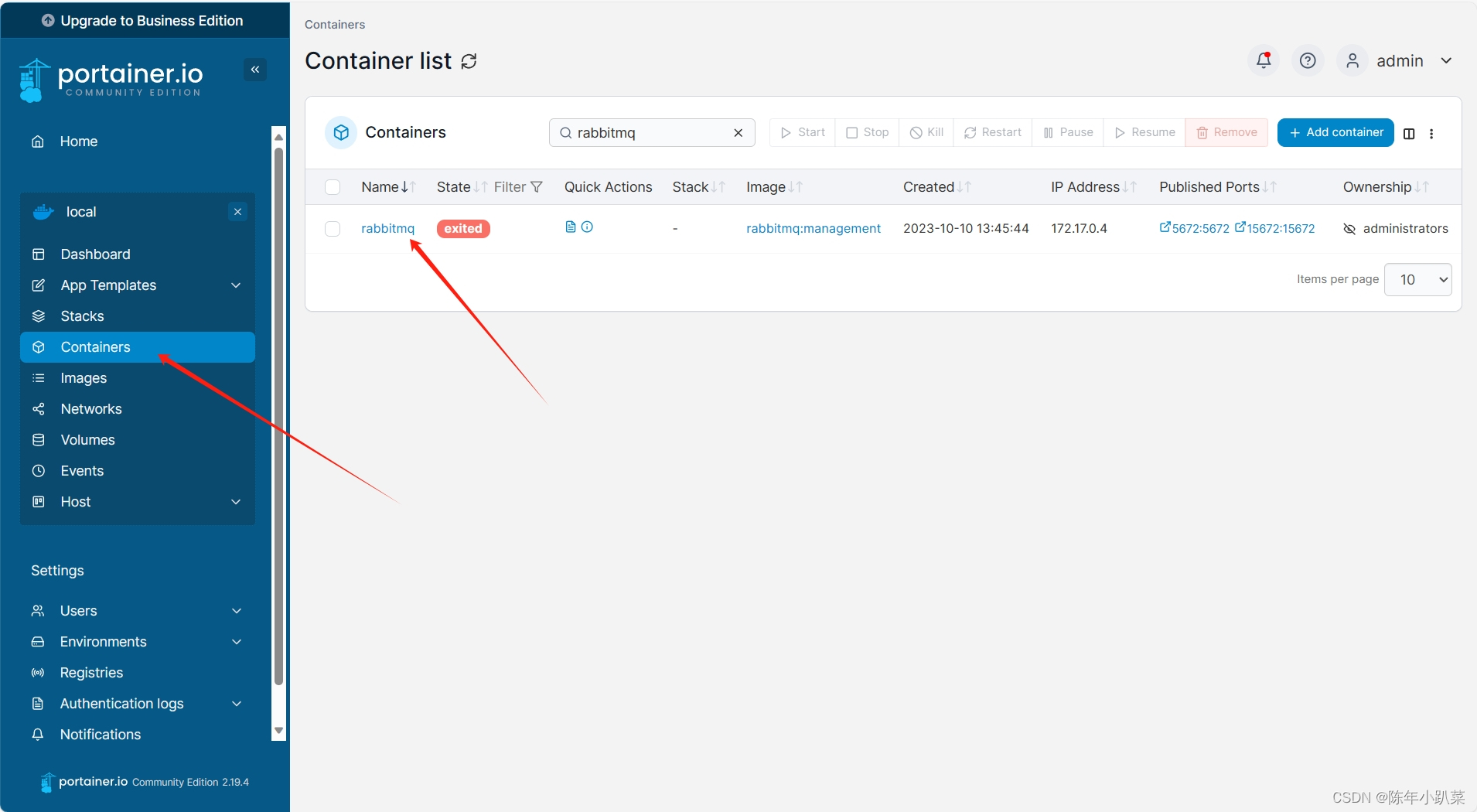Expand Host submenu chevron
1477x812 pixels.
tap(237, 502)
